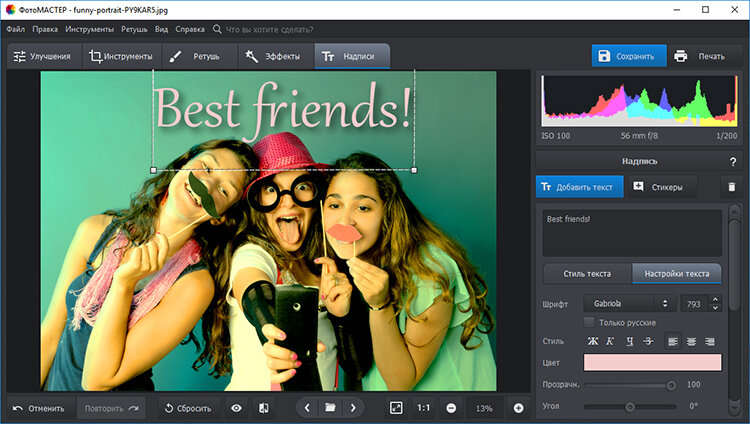Click Добавить текст button
This screenshot has width=750, height=424.
click(579, 187)
